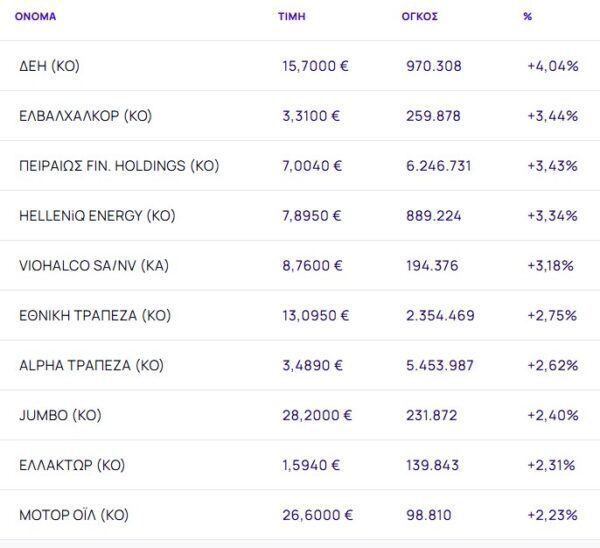This screenshot has height=548, width=600.
Task: Click HELLENiQ ENERGY (ΚΟ) row name
Action: (96, 216)
